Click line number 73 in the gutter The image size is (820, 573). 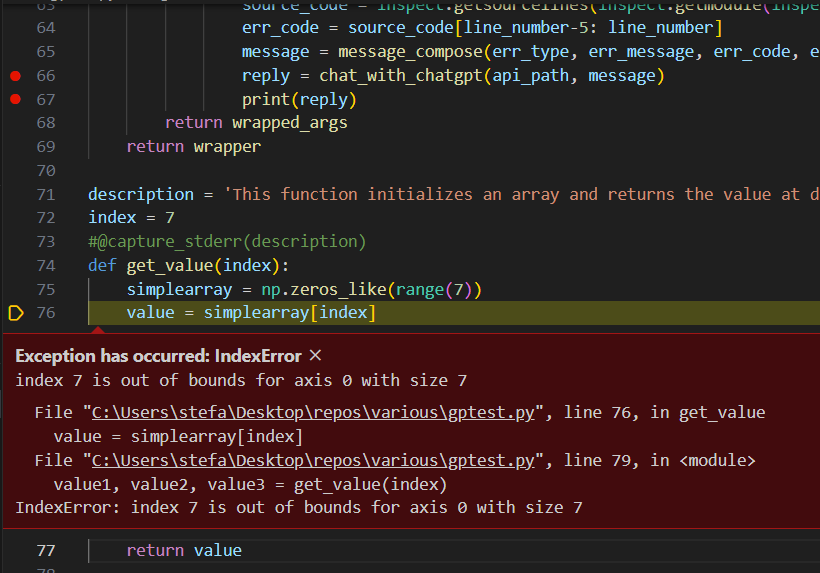pyautogui.click(x=46, y=242)
